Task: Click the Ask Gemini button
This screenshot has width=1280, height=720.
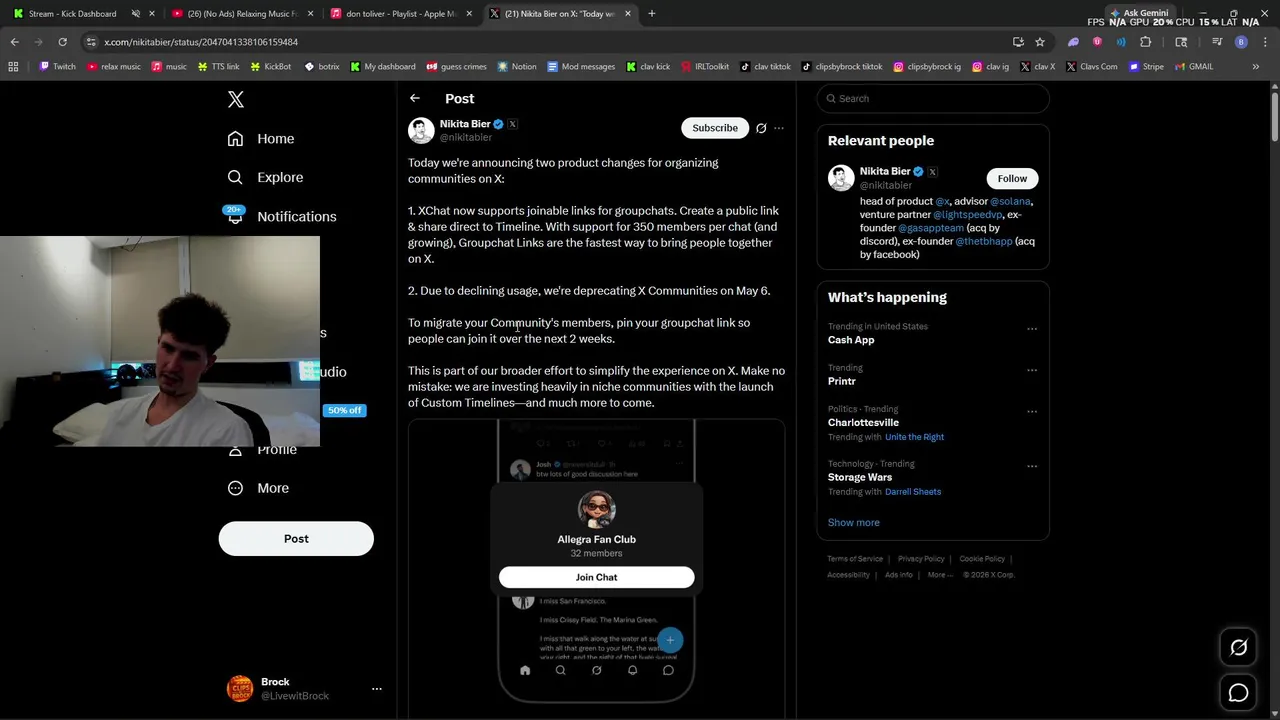Action: [x=1139, y=13]
